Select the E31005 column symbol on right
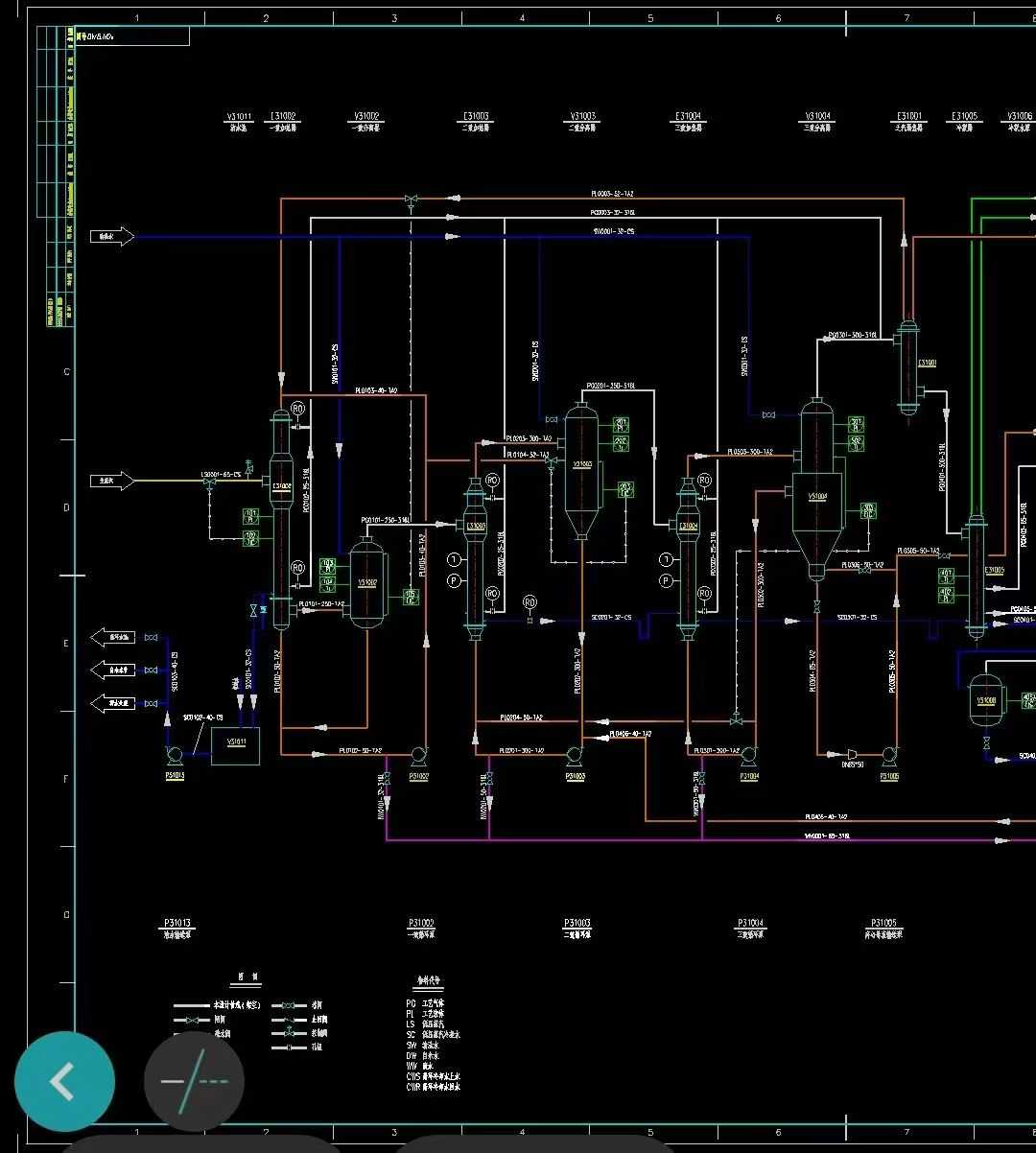The height and width of the screenshot is (1153, 1036). [x=977, y=576]
